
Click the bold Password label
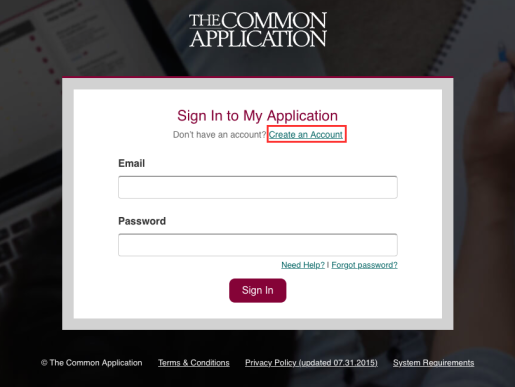click(x=142, y=221)
